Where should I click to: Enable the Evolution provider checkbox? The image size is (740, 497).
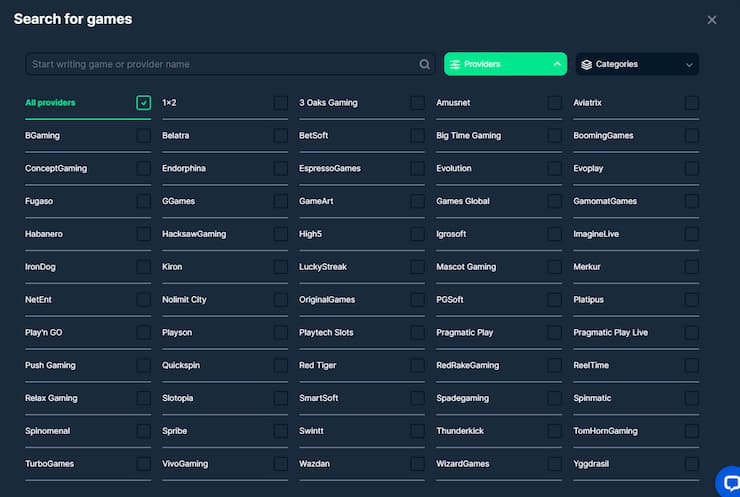point(555,168)
